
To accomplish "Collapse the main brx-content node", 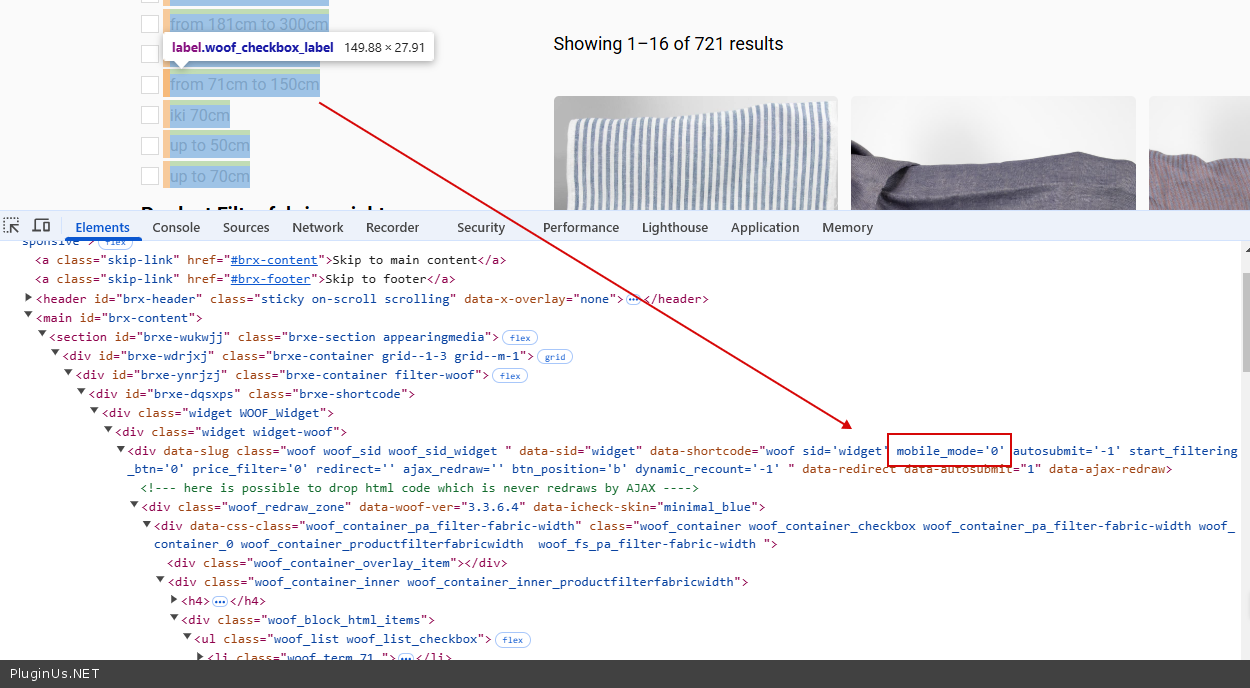I will click(29, 317).
